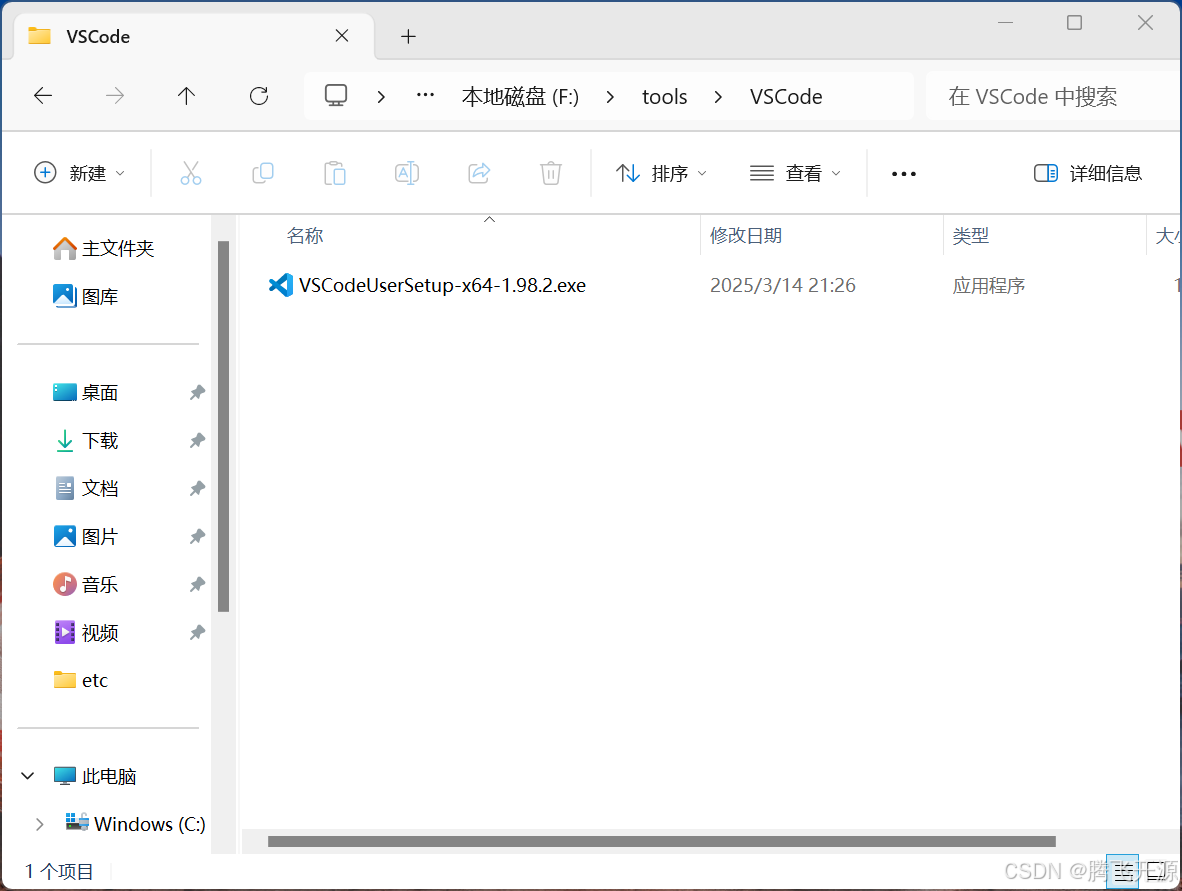Click the Copy icon in toolbar
The image size is (1182, 891).
coord(262,173)
